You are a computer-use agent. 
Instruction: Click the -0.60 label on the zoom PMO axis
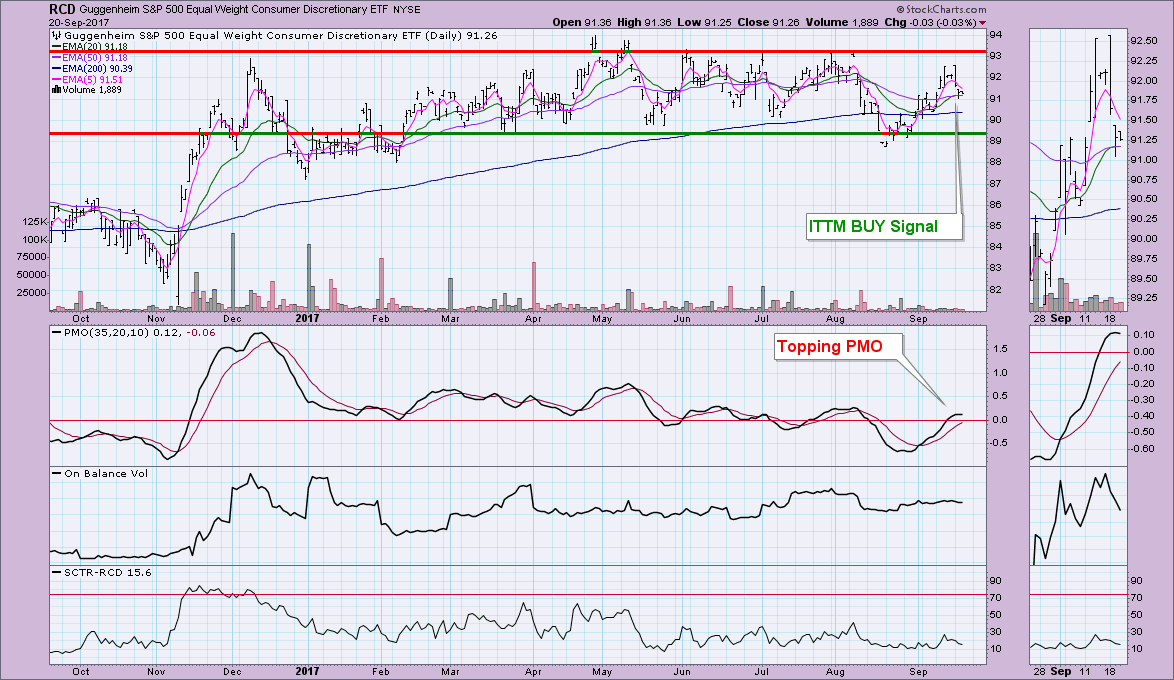point(1142,449)
